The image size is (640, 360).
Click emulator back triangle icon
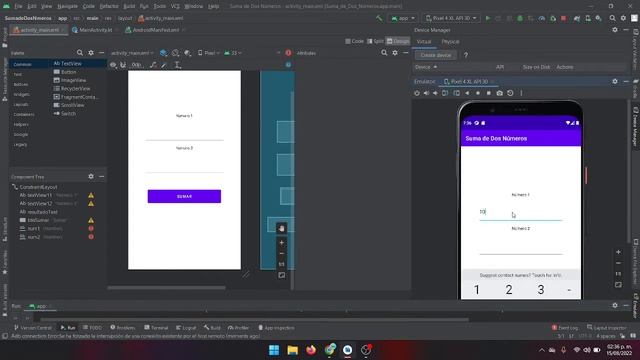[467, 93]
